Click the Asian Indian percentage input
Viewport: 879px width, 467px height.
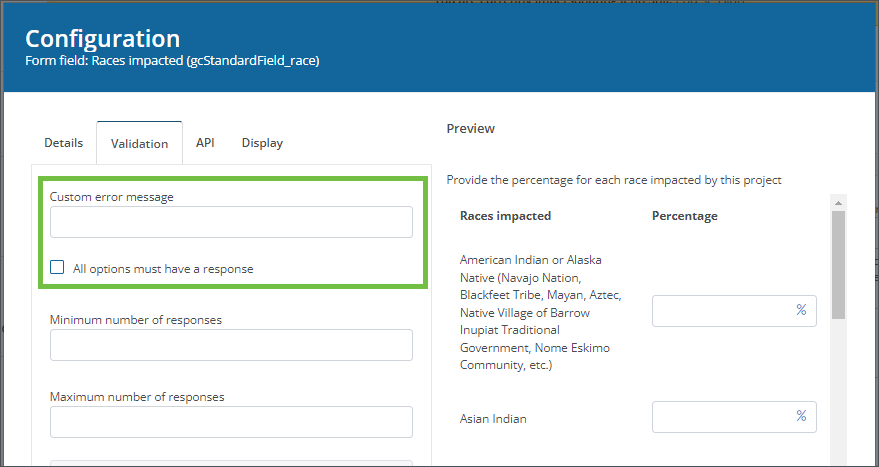coord(722,417)
